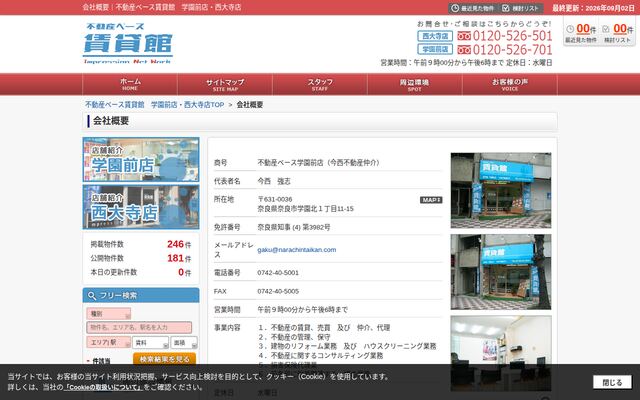Open 店舗紹介 学園前店 banner
Viewport: 640px width, 400px height.
click(141, 160)
